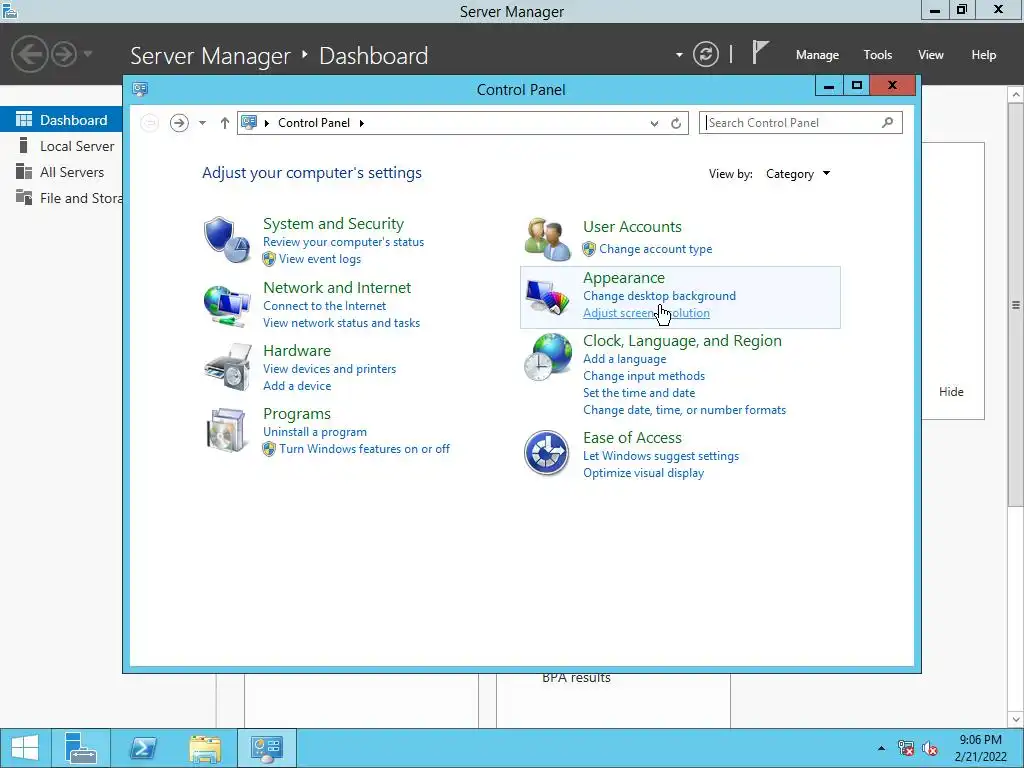
Task: Open the recent locations dropdown arrow
Action: [x=202, y=123]
